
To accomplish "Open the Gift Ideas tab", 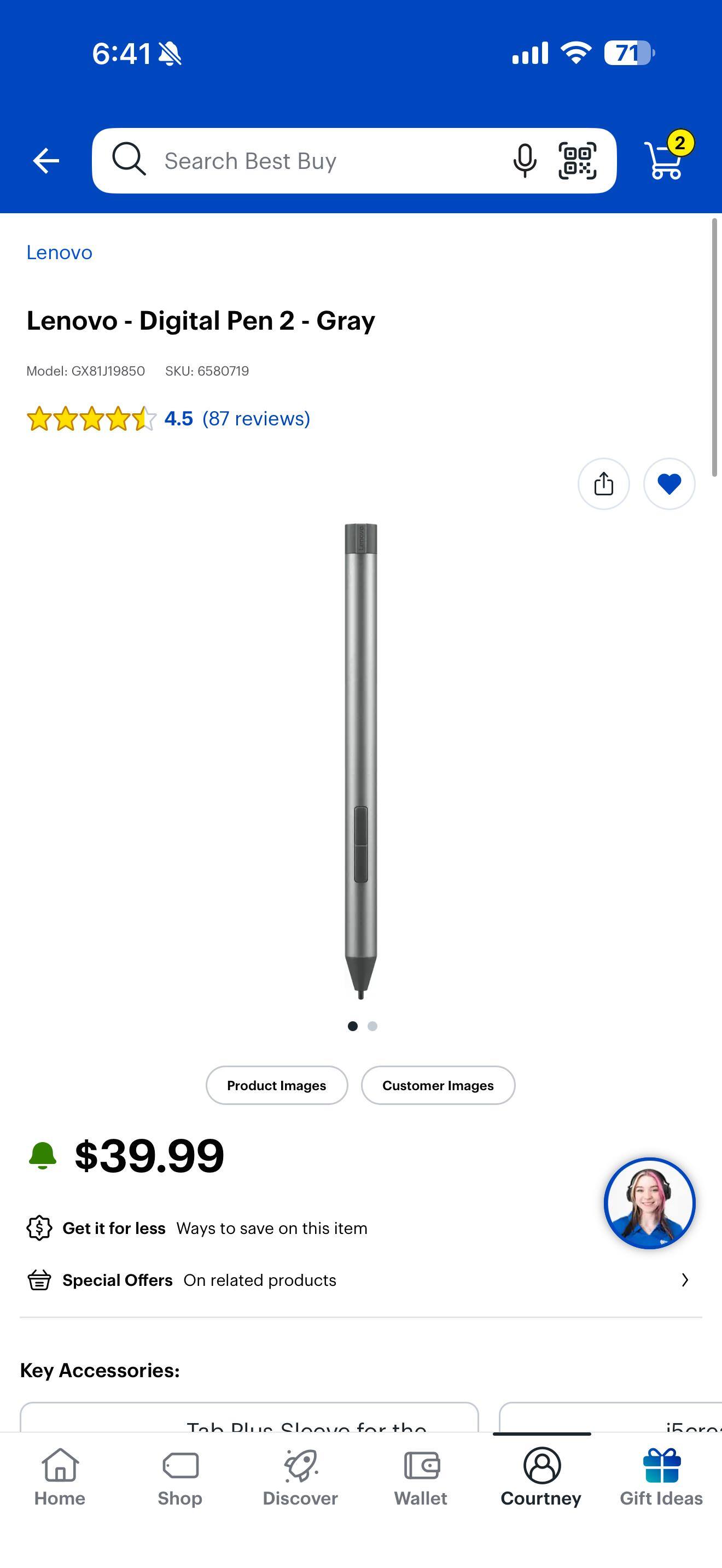I will (661, 1477).
